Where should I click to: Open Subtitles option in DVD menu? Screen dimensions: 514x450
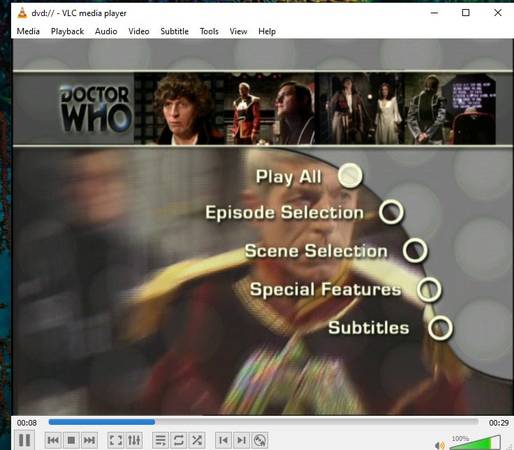369,327
